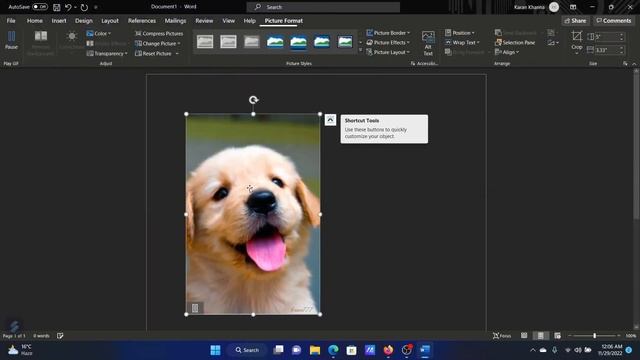Viewport: 640px width, 360px height.
Task: Increase picture height with stepper arrow
Action: coord(622,35)
